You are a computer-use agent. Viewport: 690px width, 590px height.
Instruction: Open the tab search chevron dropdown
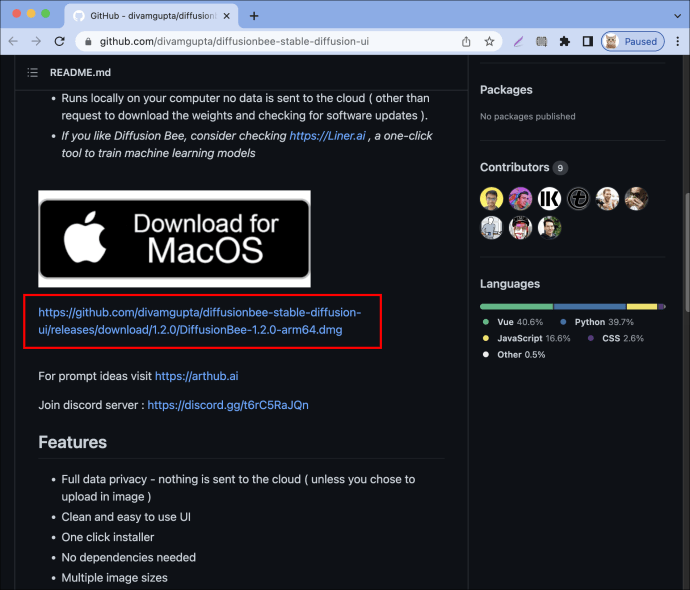tap(677, 16)
